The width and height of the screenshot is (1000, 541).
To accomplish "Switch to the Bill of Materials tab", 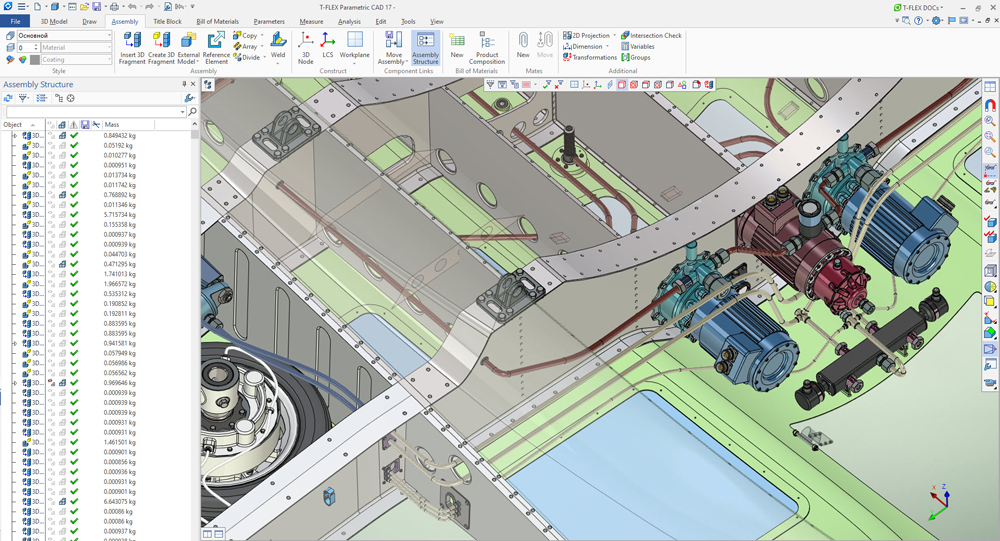I will point(217,21).
